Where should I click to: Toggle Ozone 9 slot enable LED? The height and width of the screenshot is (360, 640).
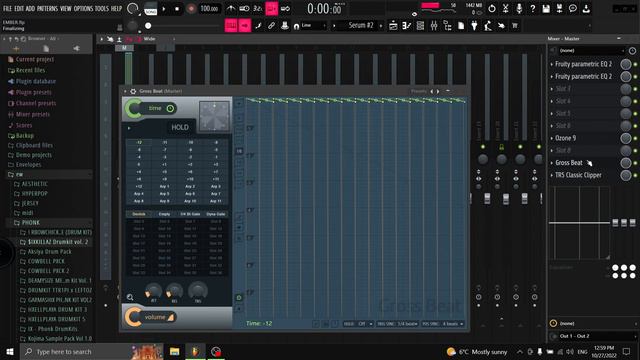click(636, 138)
